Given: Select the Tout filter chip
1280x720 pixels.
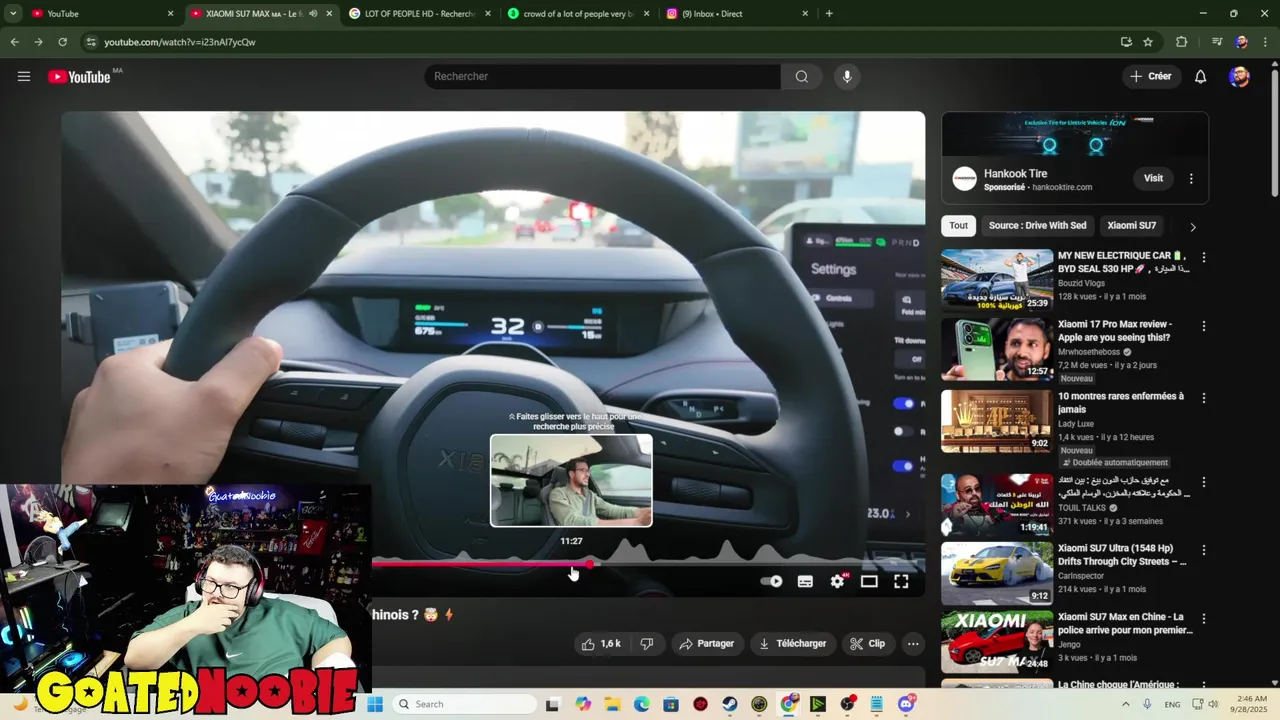Looking at the screenshot, I should tap(959, 226).
